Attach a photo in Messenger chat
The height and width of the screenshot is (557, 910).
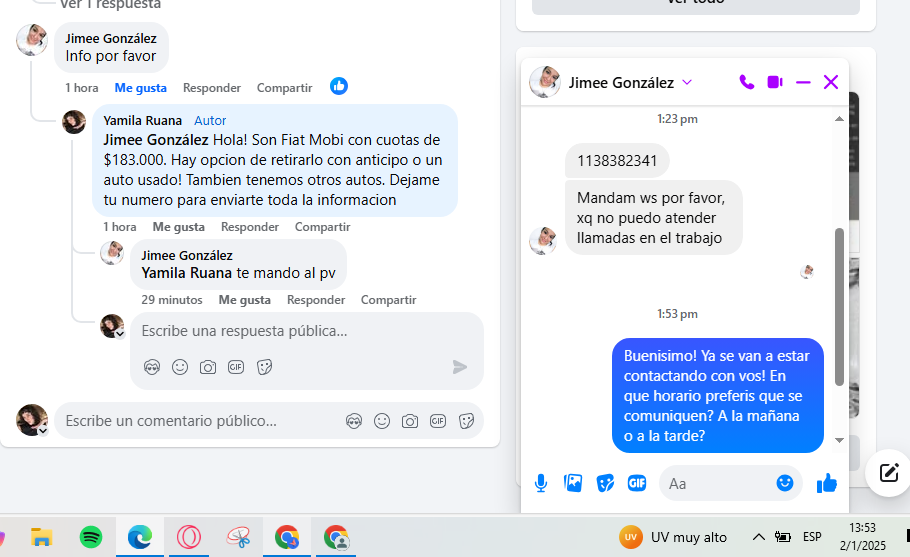[x=573, y=483]
